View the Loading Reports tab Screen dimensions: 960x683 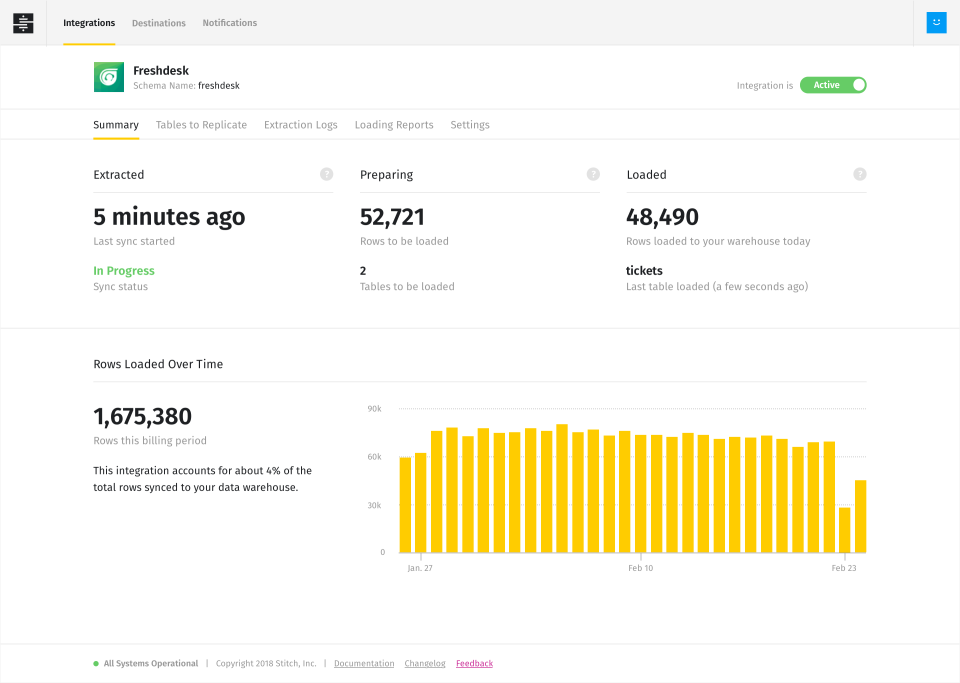[x=394, y=125]
